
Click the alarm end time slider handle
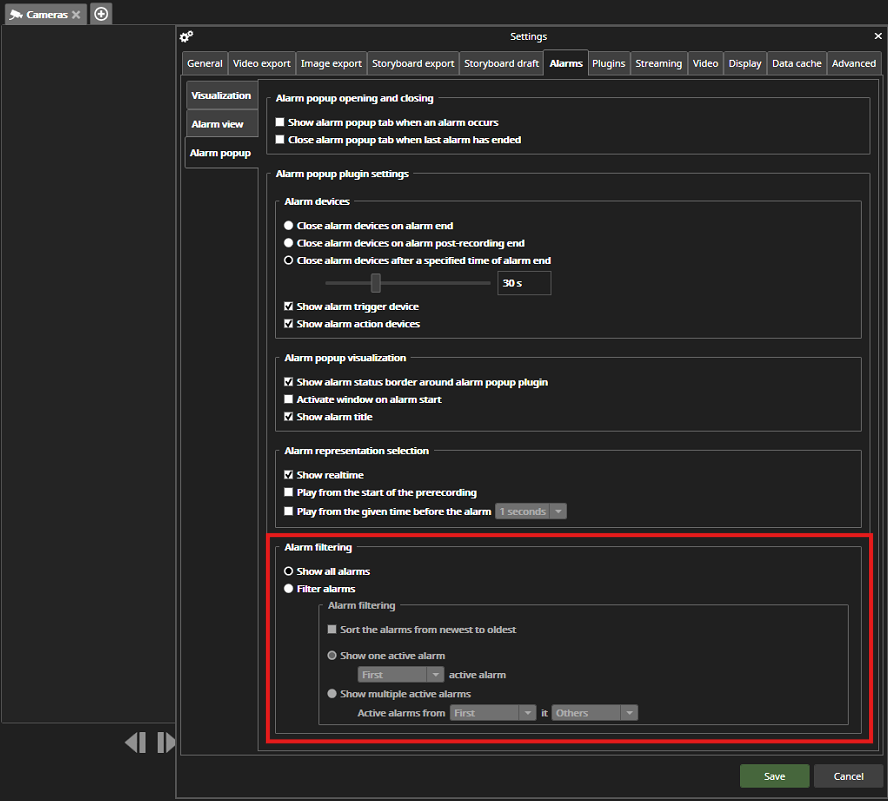tap(375, 283)
